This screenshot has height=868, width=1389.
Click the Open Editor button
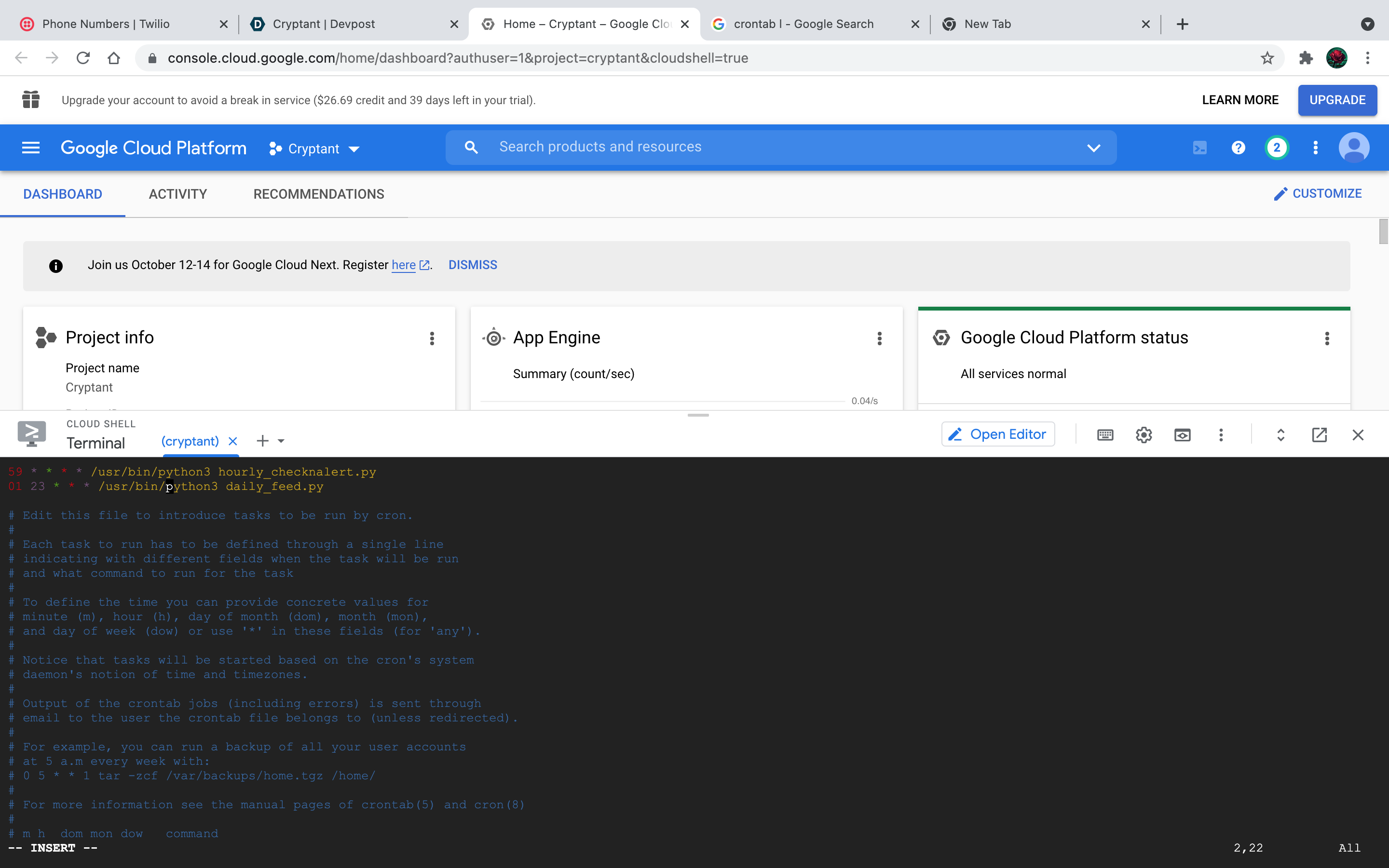pyautogui.click(x=997, y=434)
